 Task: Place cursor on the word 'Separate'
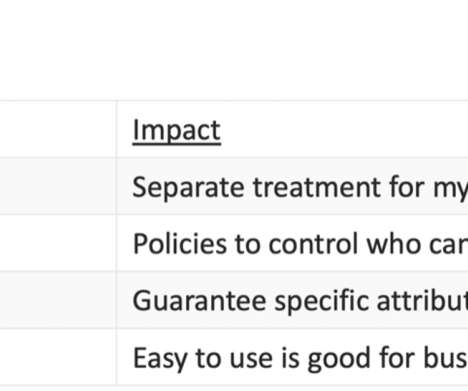pyautogui.click(x=188, y=188)
